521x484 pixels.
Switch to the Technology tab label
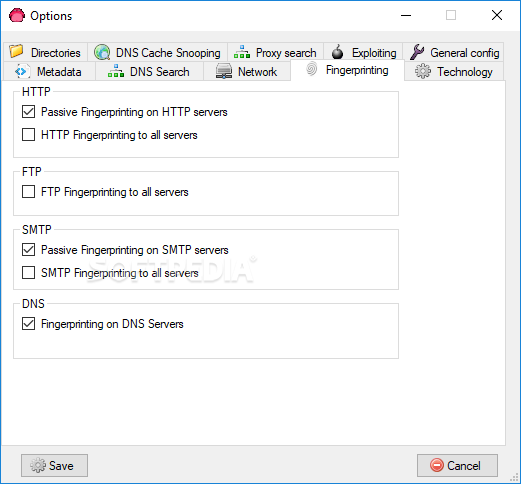click(x=465, y=72)
